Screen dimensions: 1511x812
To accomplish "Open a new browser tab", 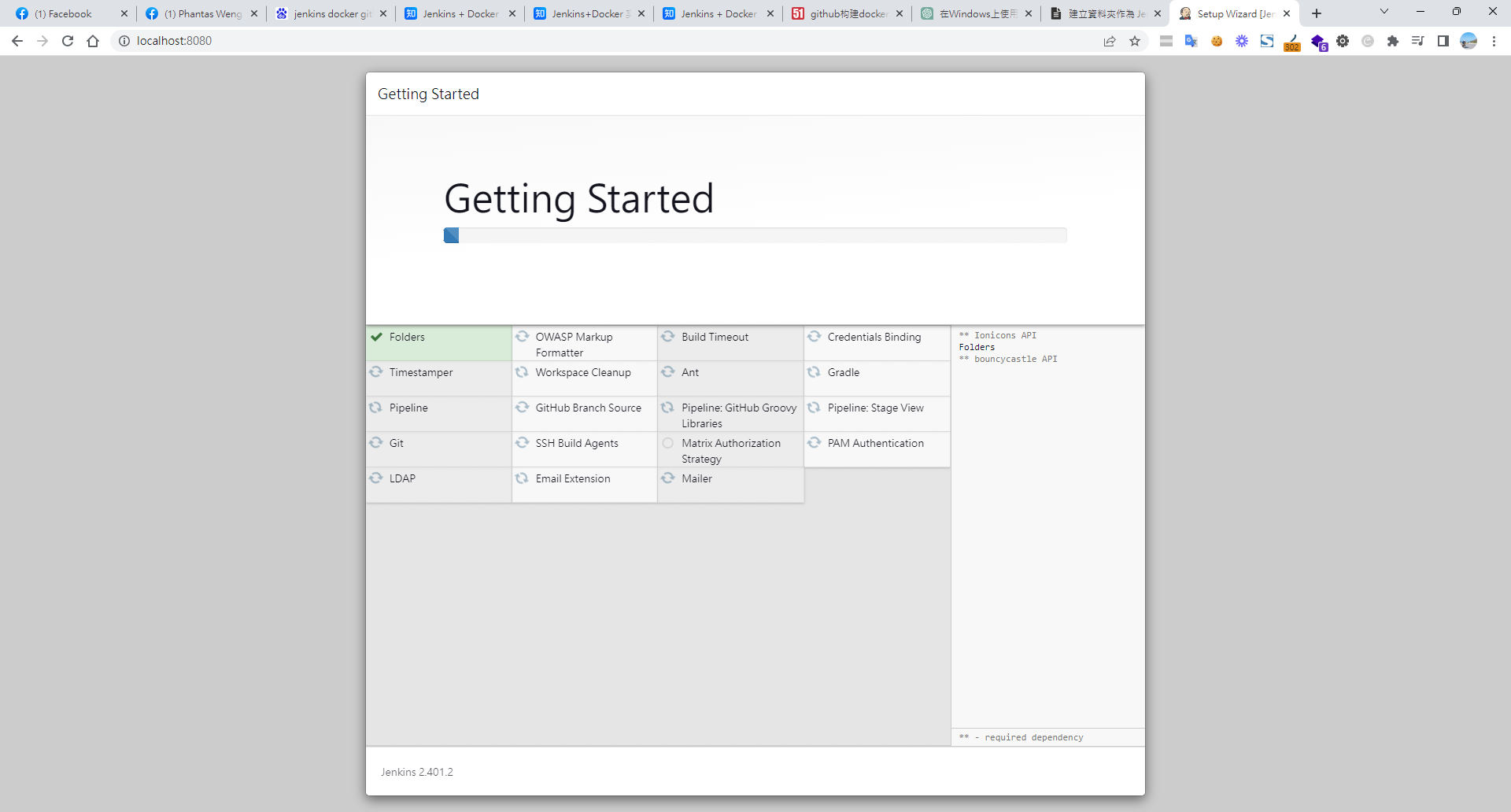I will tap(1317, 13).
